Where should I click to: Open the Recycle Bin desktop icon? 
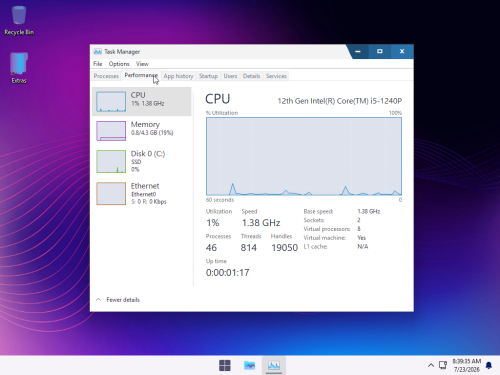point(19,20)
